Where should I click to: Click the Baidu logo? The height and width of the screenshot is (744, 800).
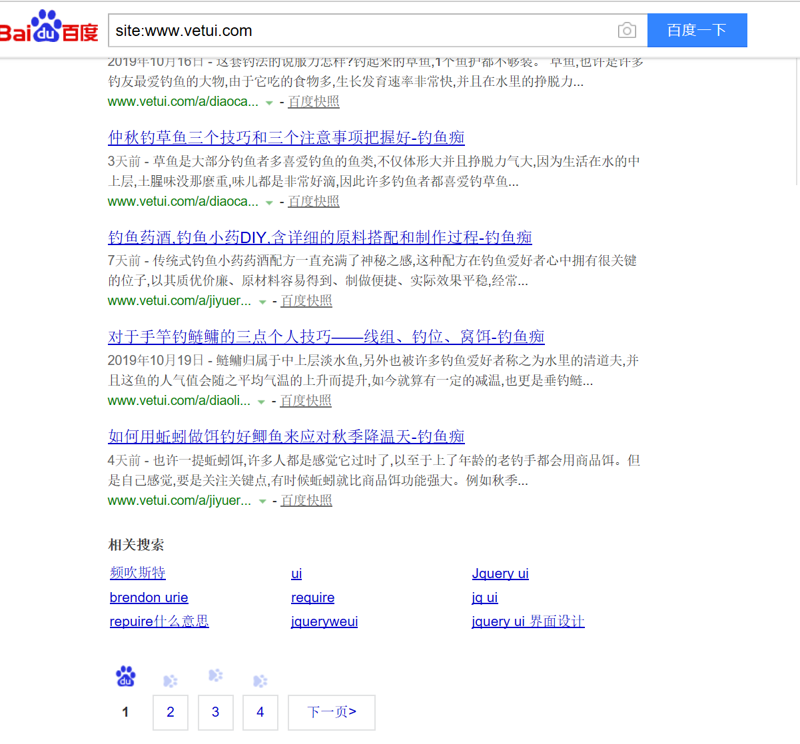pos(49,27)
